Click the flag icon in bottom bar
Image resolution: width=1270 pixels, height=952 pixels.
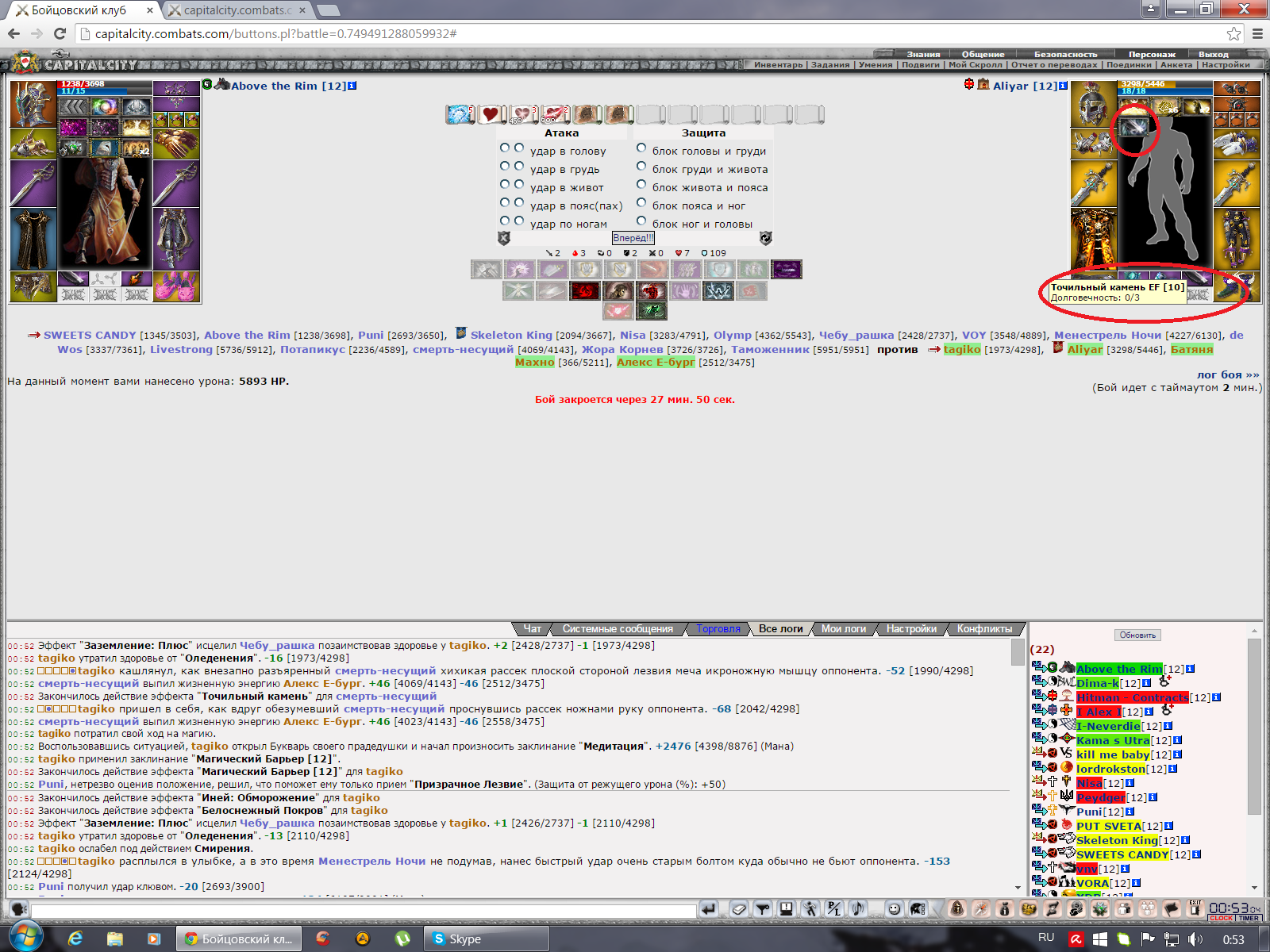tap(1171, 909)
